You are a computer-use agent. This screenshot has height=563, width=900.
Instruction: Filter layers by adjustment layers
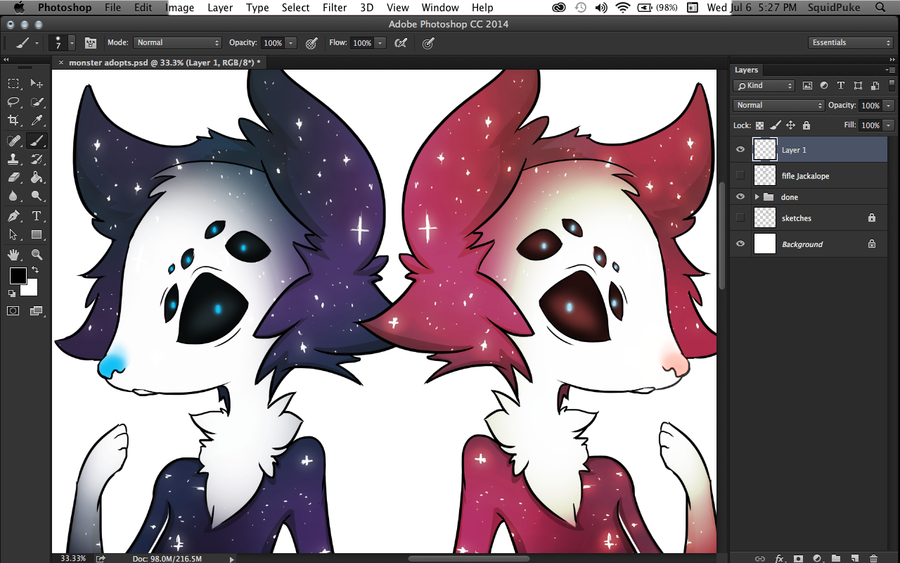pyautogui.click(x=824, y=86)
